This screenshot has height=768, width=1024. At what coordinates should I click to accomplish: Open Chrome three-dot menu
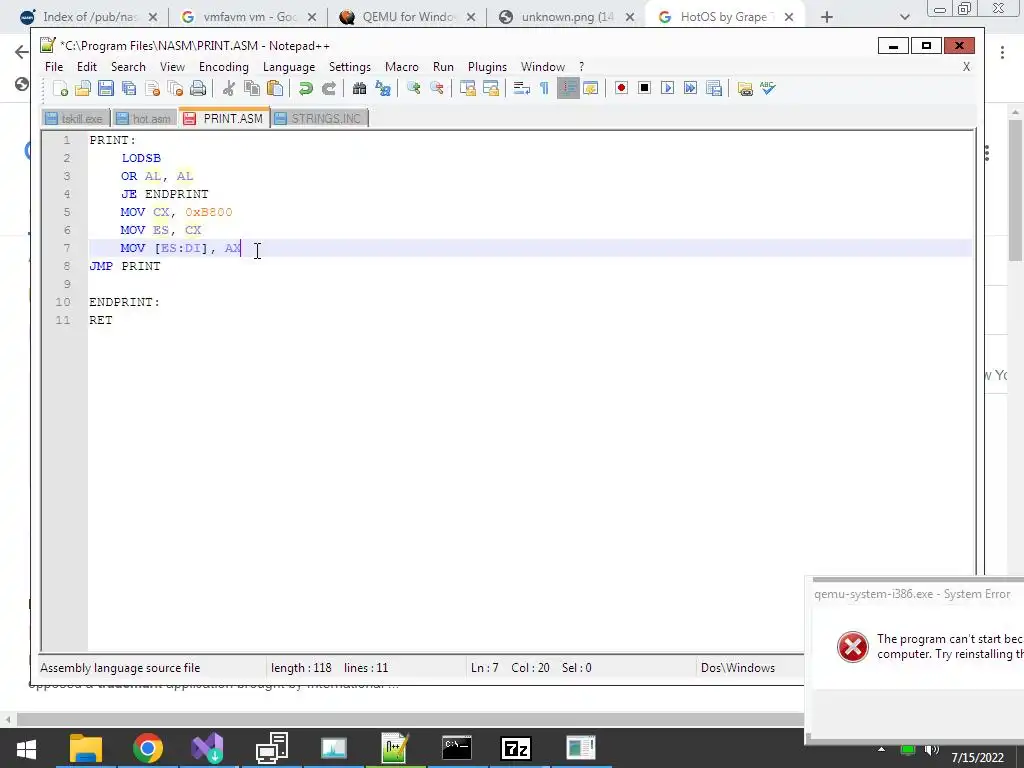click(1002, 52)
